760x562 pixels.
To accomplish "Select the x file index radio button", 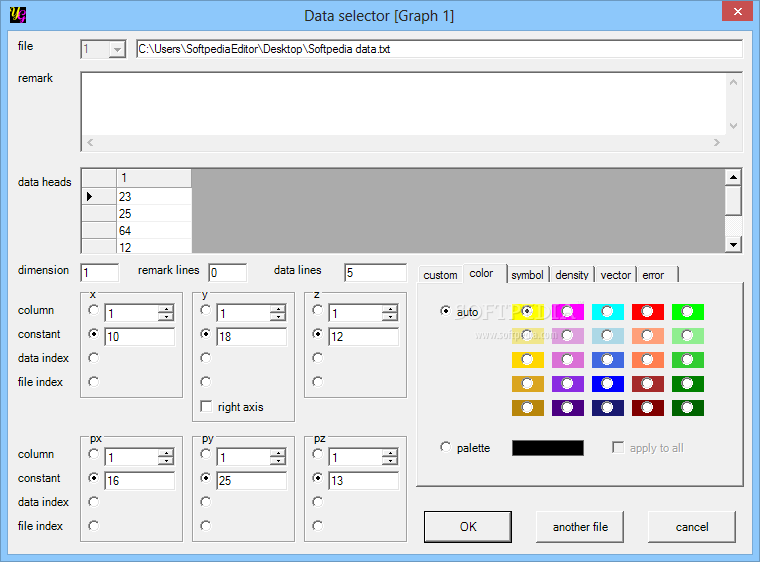I will (94, 382).
